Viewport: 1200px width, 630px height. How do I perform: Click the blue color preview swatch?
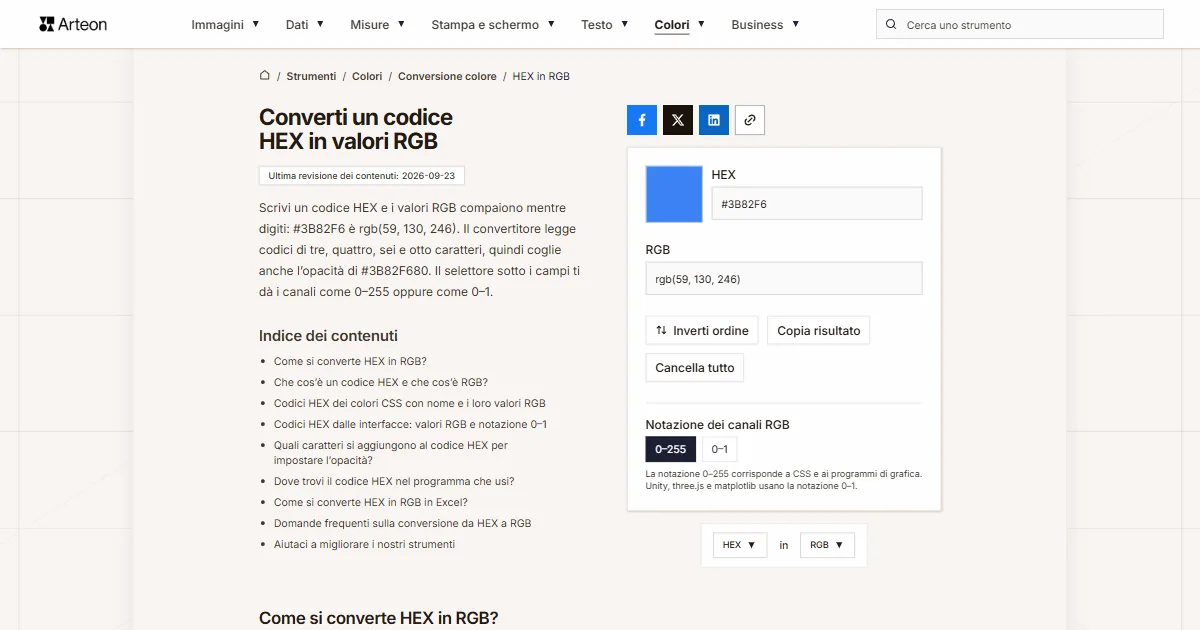coord(674,194)
